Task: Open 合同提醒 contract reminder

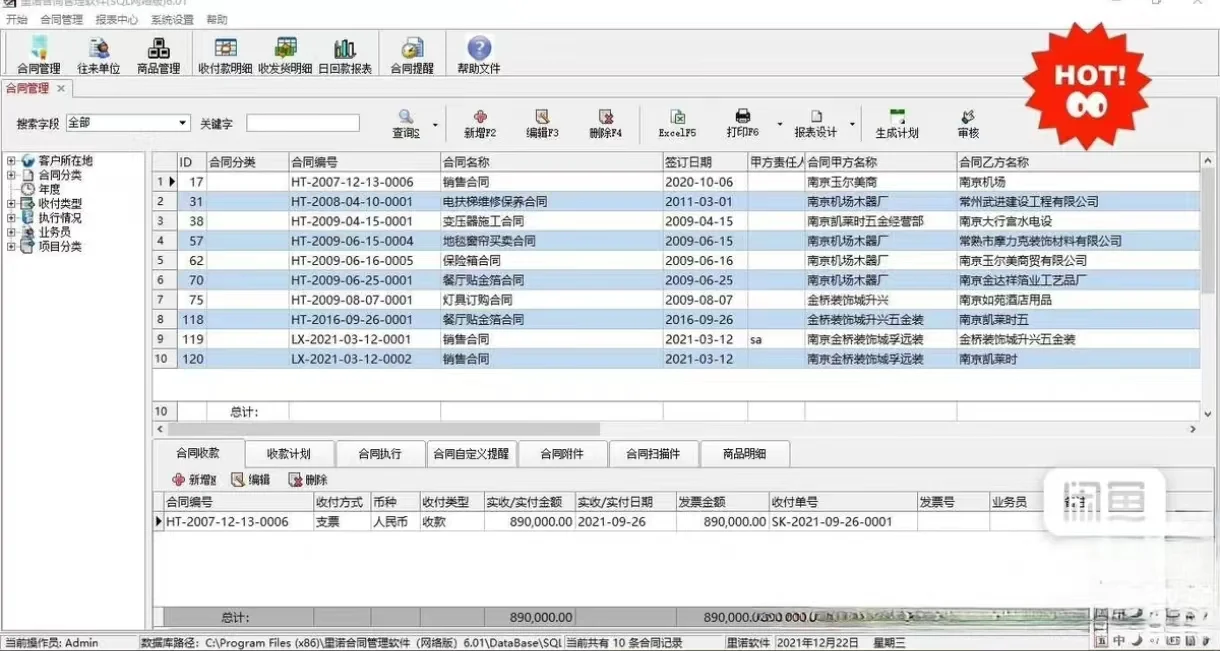Action: [412, 53]
